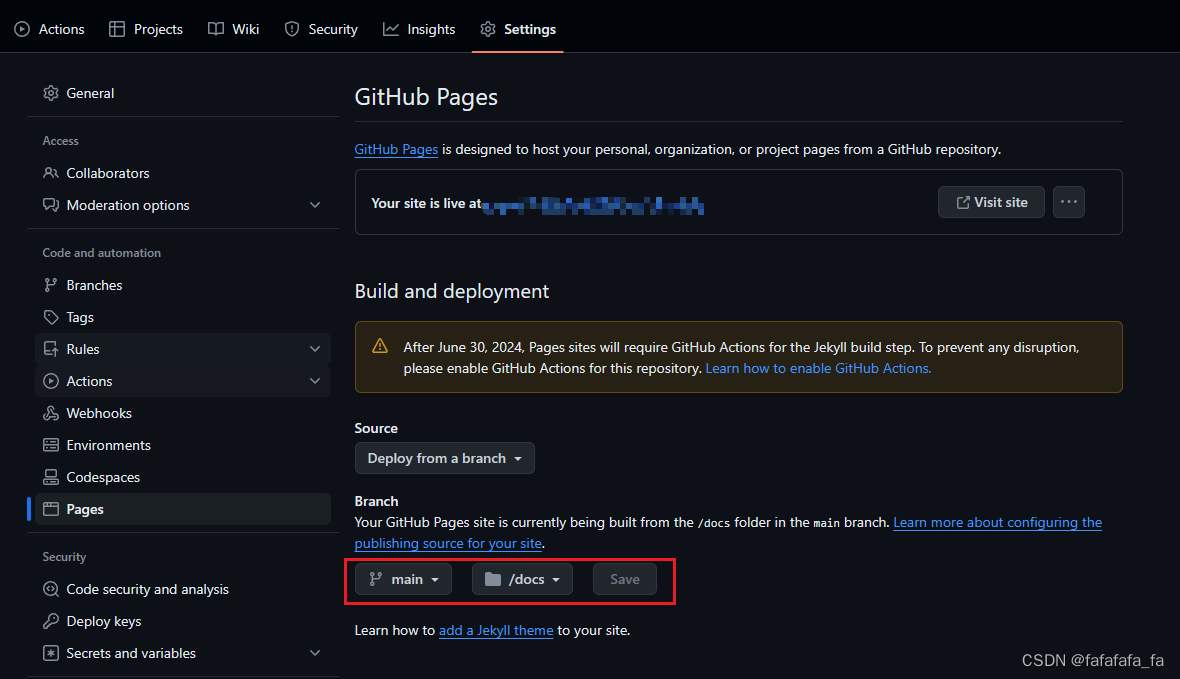Click the Pages browser icon in sidebar
This screenshot has width=1180, height=679.
point(50,509)
